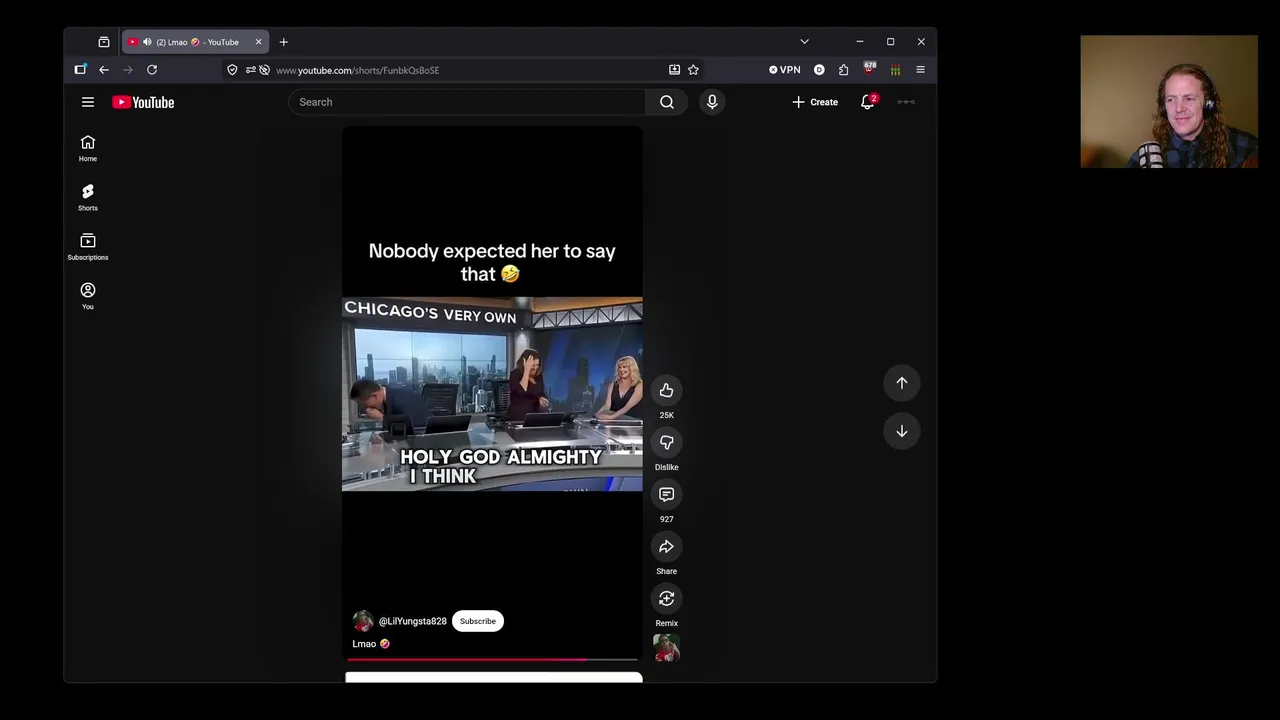Start voice search with microphone
This screenshot has height=720, width=1280.
712,102
